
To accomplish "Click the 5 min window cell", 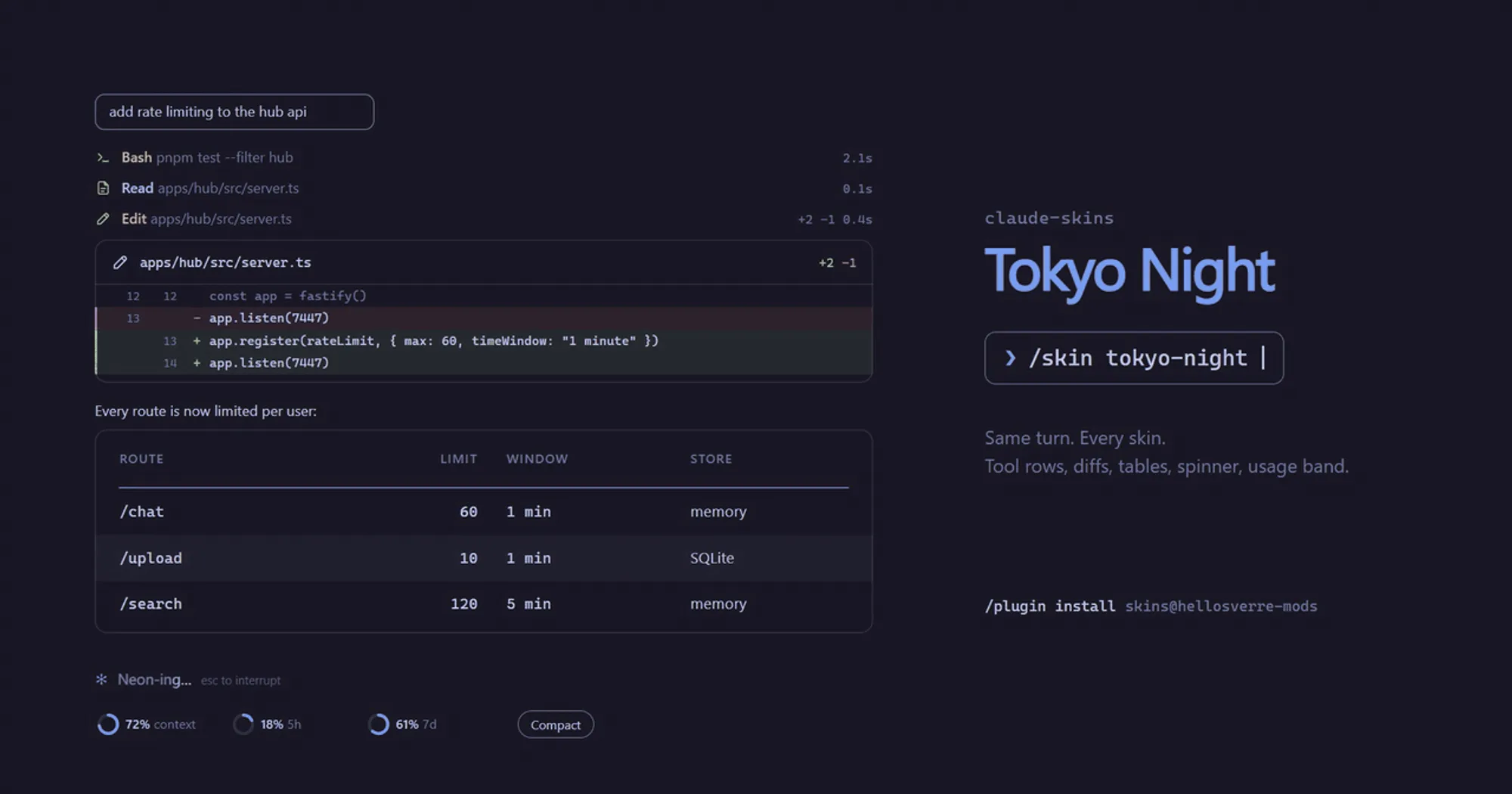I will pyautogui.click(x=528, y=604).
